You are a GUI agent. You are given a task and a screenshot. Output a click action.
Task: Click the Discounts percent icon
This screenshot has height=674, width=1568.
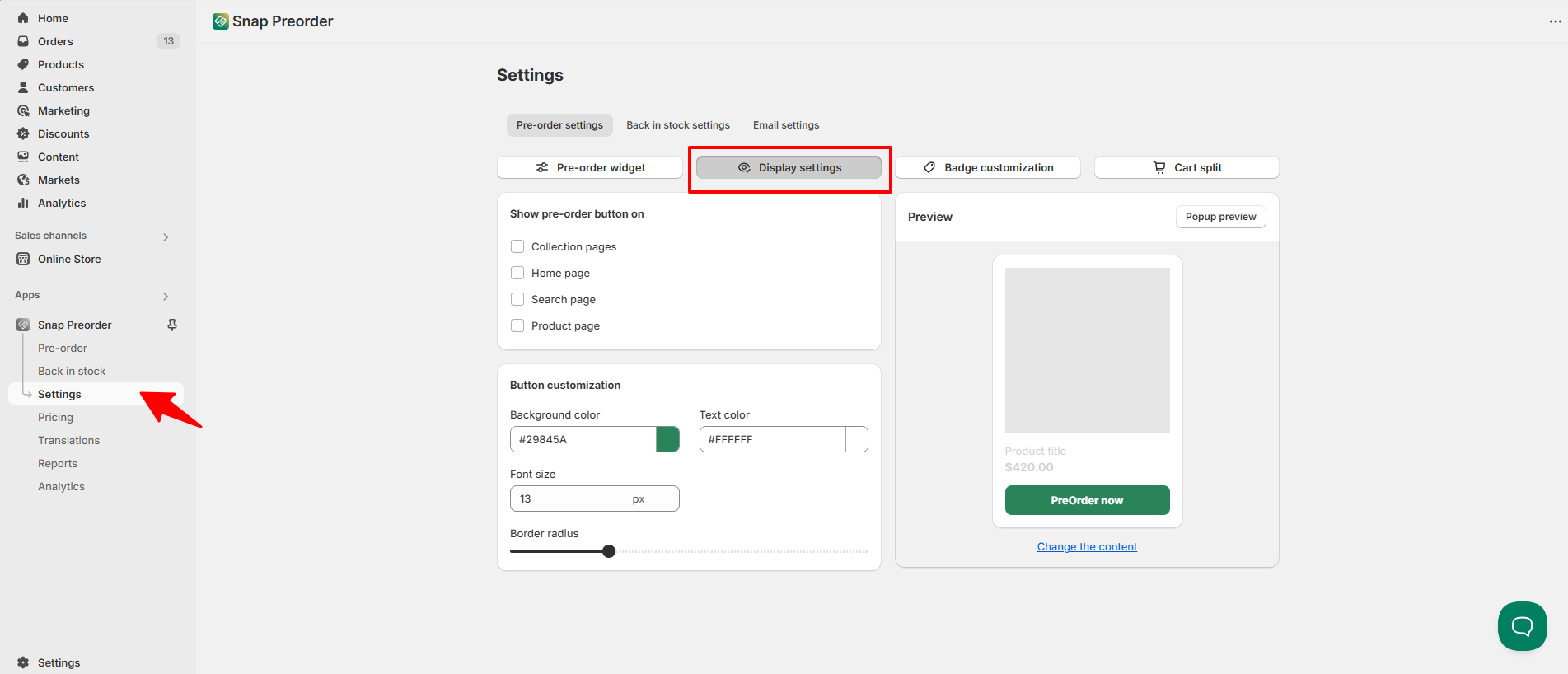point(23,133)
